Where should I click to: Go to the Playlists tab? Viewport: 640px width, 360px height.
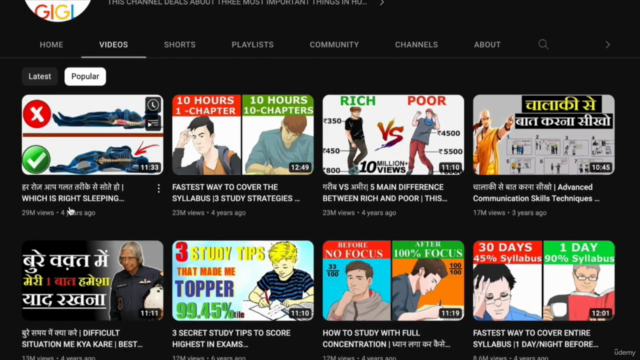tap(253, 45)
